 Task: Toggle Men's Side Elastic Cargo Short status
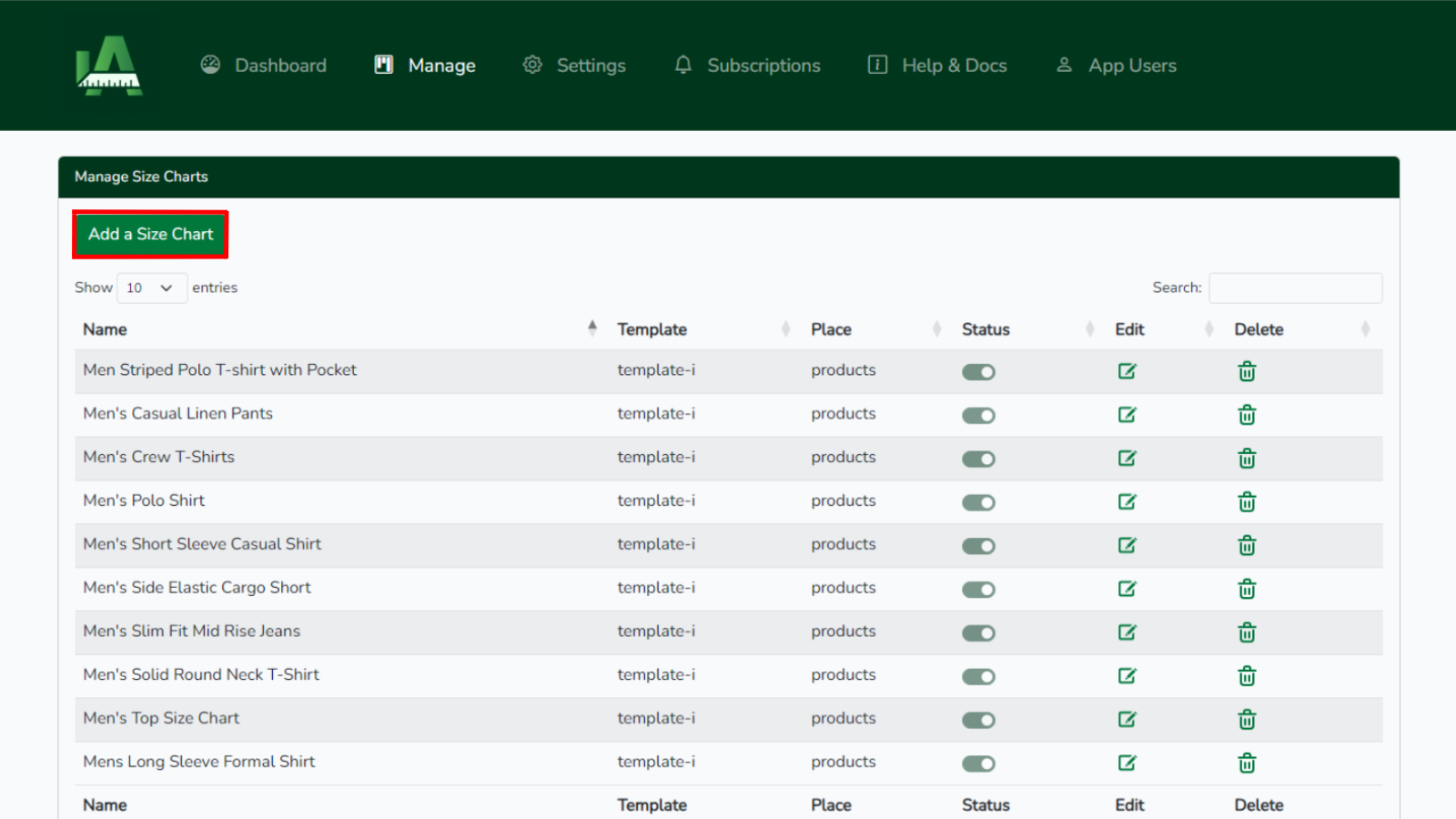pyautogui.click(x=978, y=590)
